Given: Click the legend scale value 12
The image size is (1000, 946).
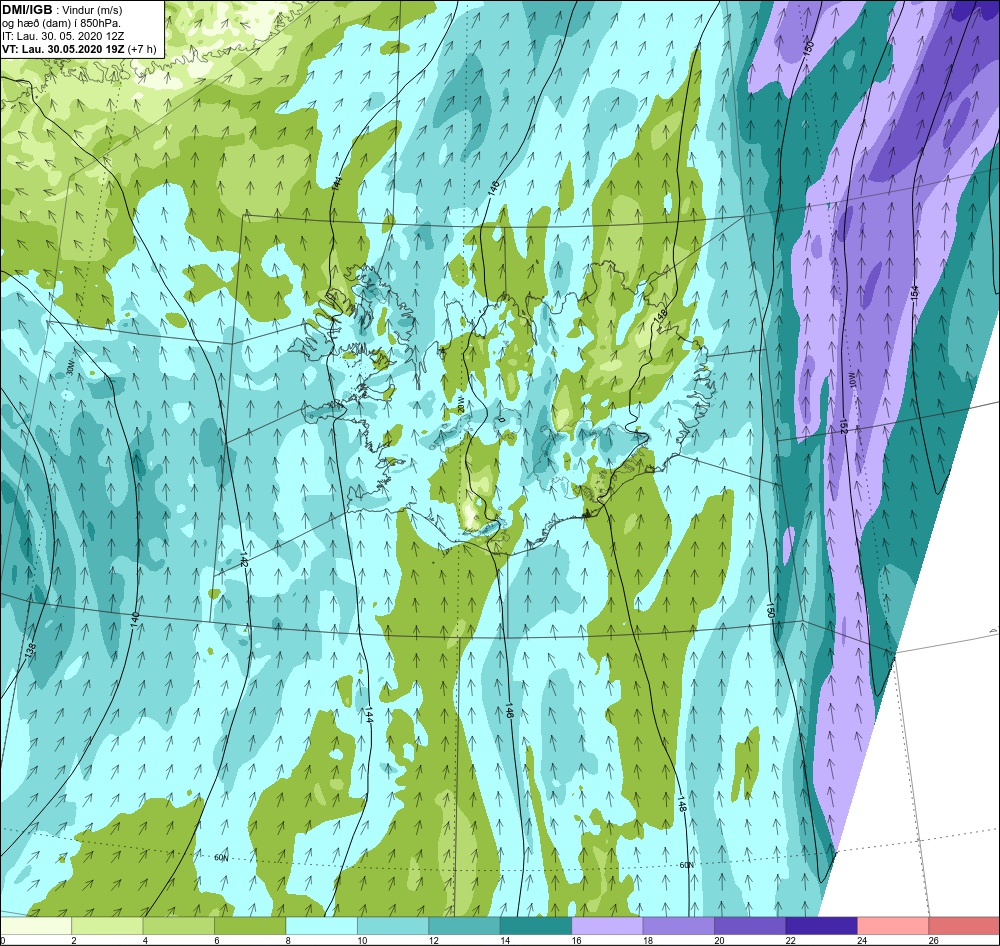Looking at the screenshot, I should click(x=433, y=940).
